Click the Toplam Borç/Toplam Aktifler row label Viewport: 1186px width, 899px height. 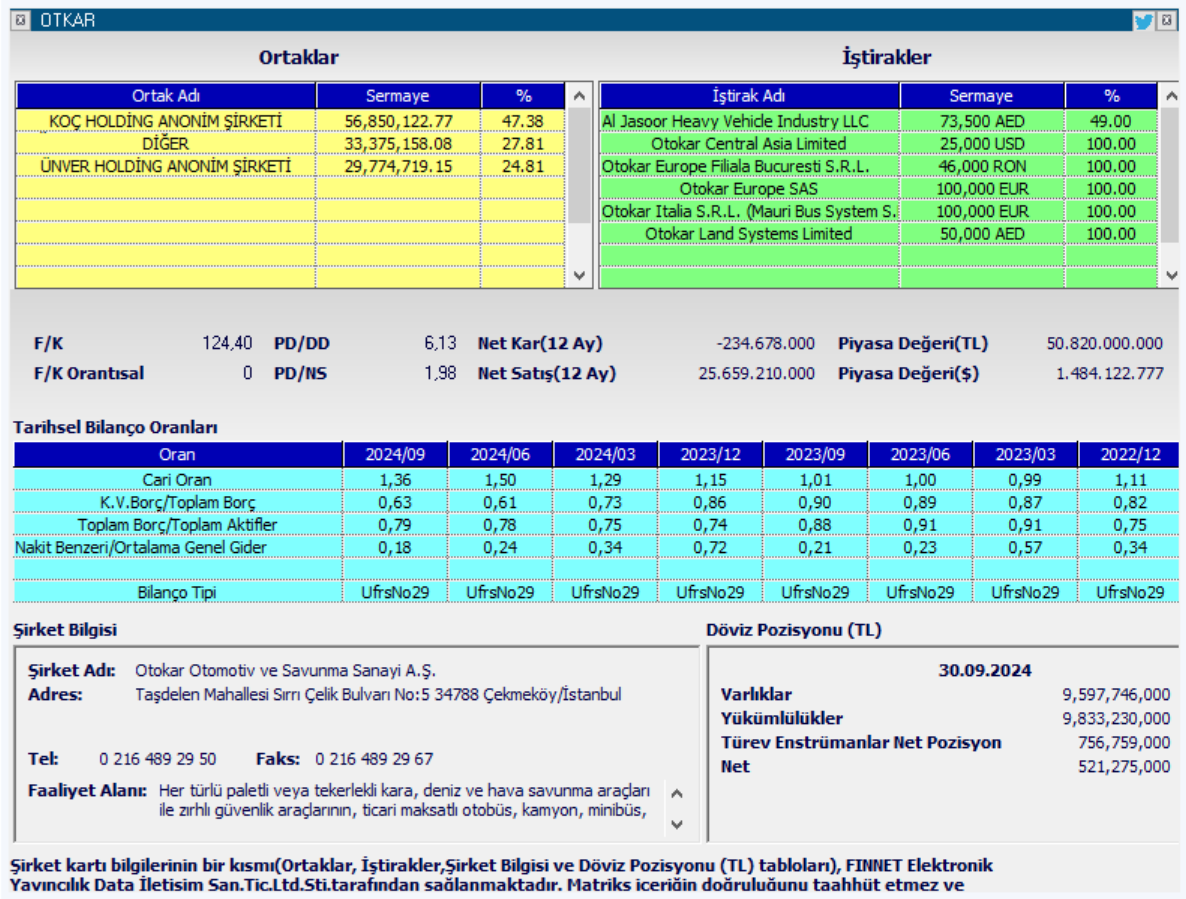[x=177, y=525]
